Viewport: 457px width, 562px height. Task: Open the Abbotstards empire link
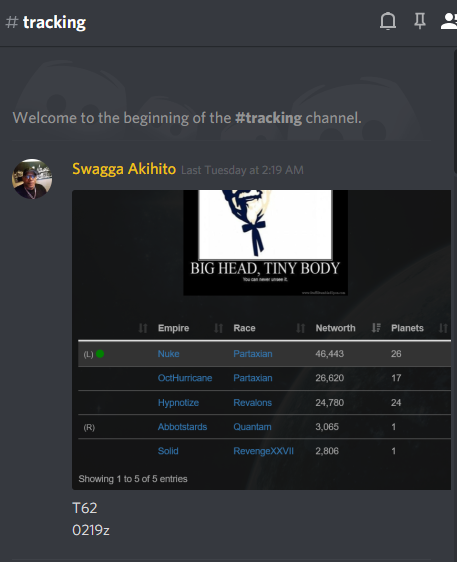pos(182,427)
